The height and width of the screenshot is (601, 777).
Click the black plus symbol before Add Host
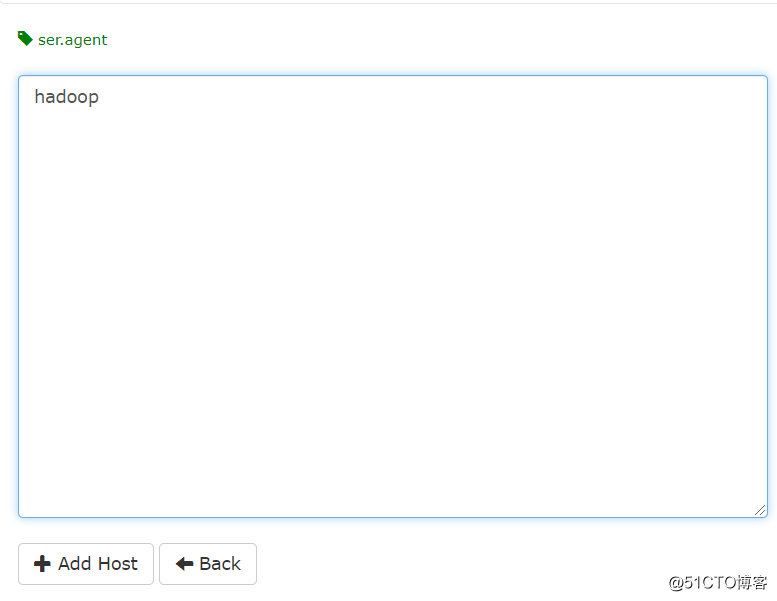click(x=42, y=563)
